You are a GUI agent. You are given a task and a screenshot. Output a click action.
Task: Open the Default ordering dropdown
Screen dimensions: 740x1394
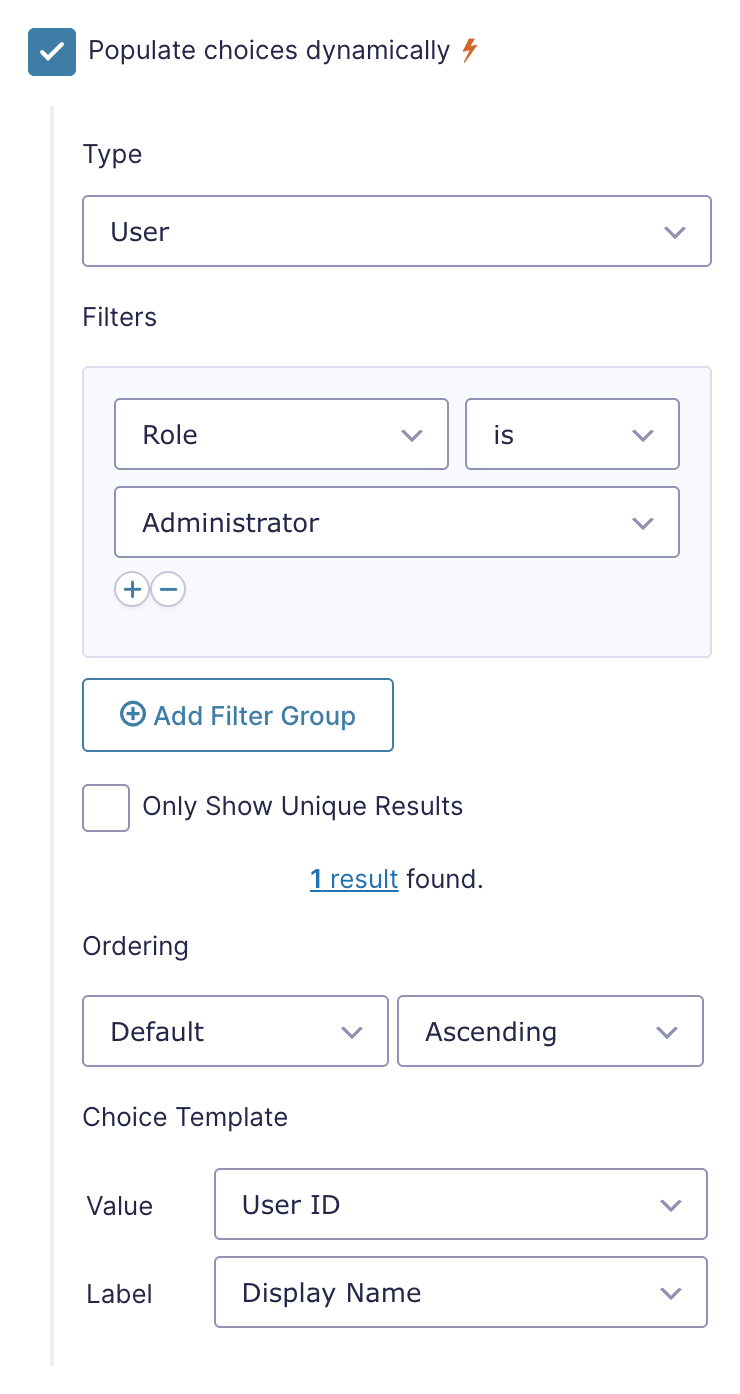[x=235, y=1032]
